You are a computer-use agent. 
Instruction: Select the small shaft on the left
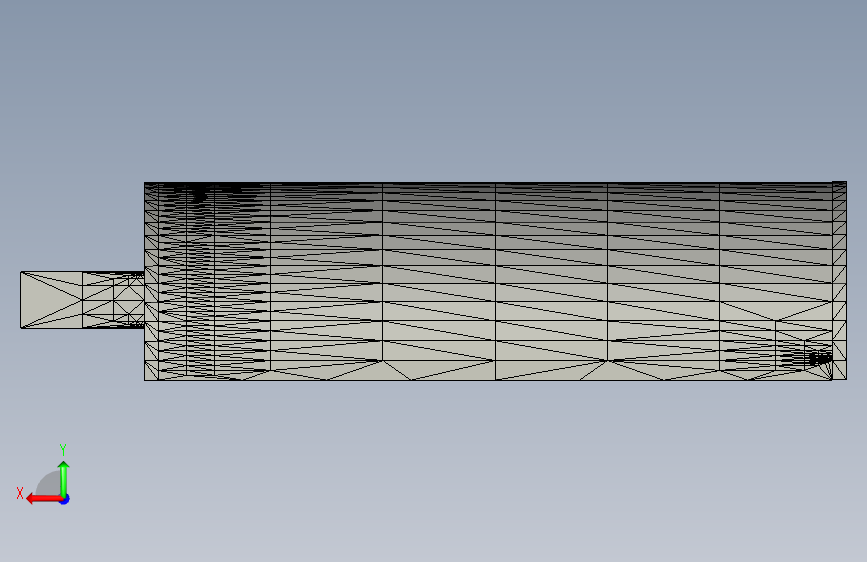[x=82, y=300]
